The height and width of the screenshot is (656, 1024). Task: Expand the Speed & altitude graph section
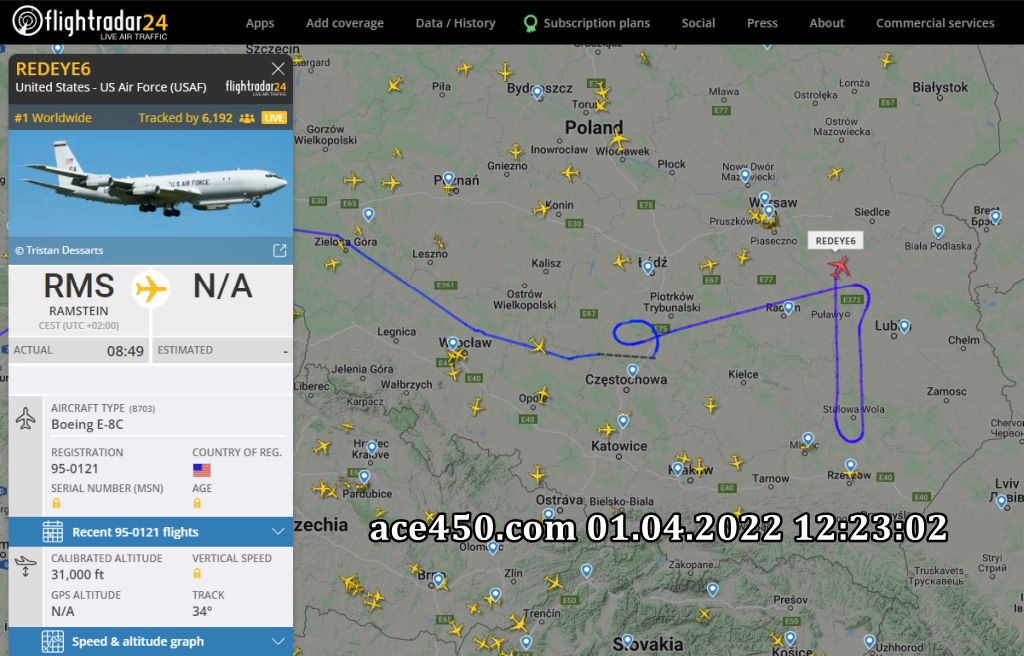pyautogui.click(x=151, y=642)
